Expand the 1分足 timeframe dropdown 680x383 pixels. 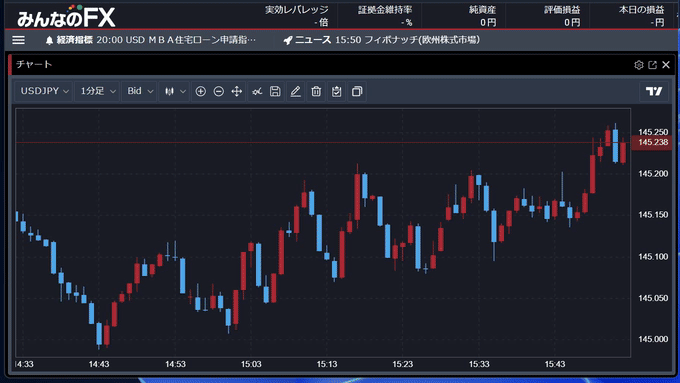97,91
